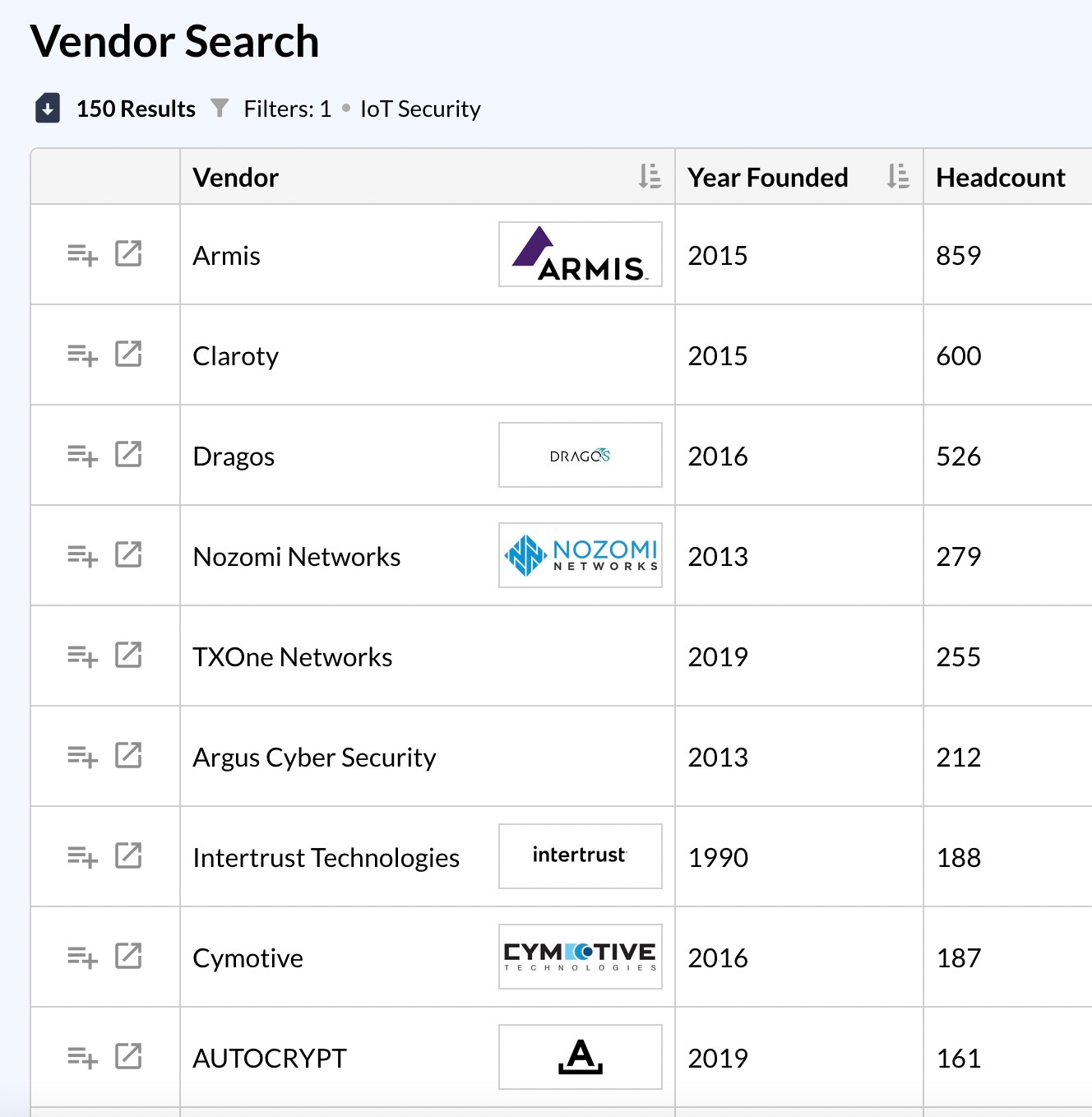
Task: Select Dragos headcount value 526
Action: click(x=959, y=456)
